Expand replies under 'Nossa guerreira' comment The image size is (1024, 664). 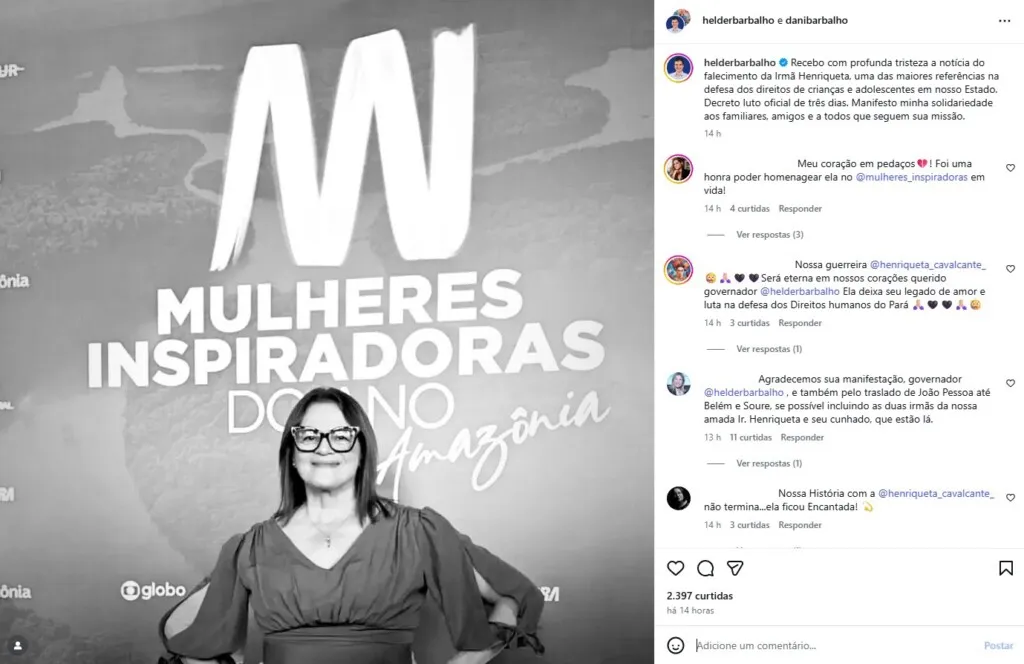(769, 349)
